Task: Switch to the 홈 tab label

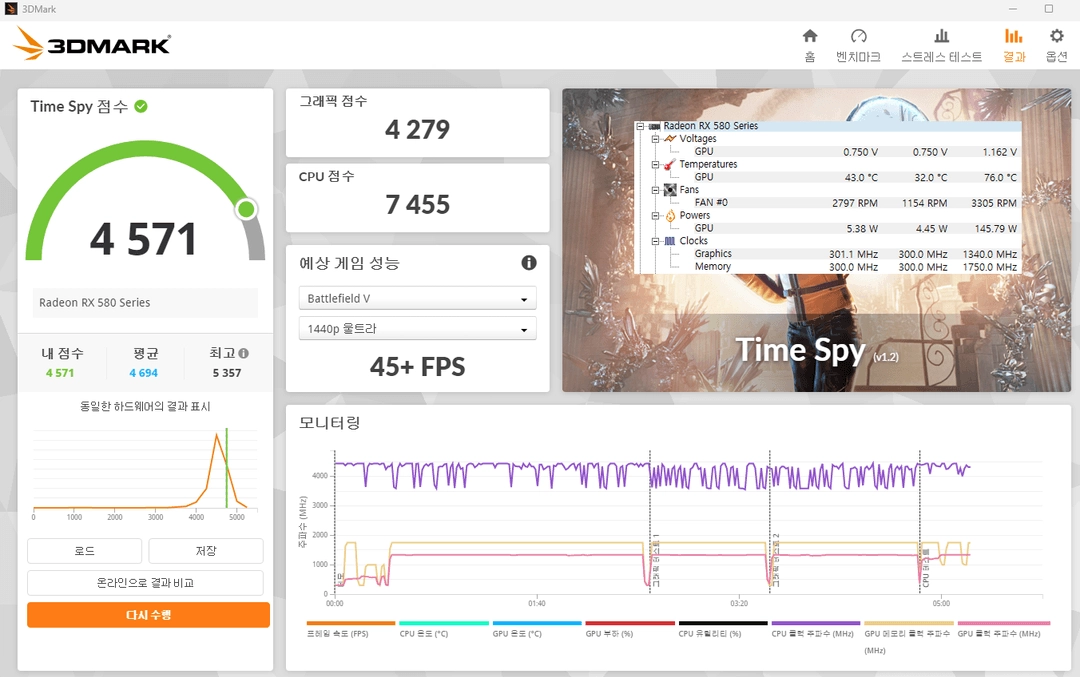Action: click(x=810, y=56)
